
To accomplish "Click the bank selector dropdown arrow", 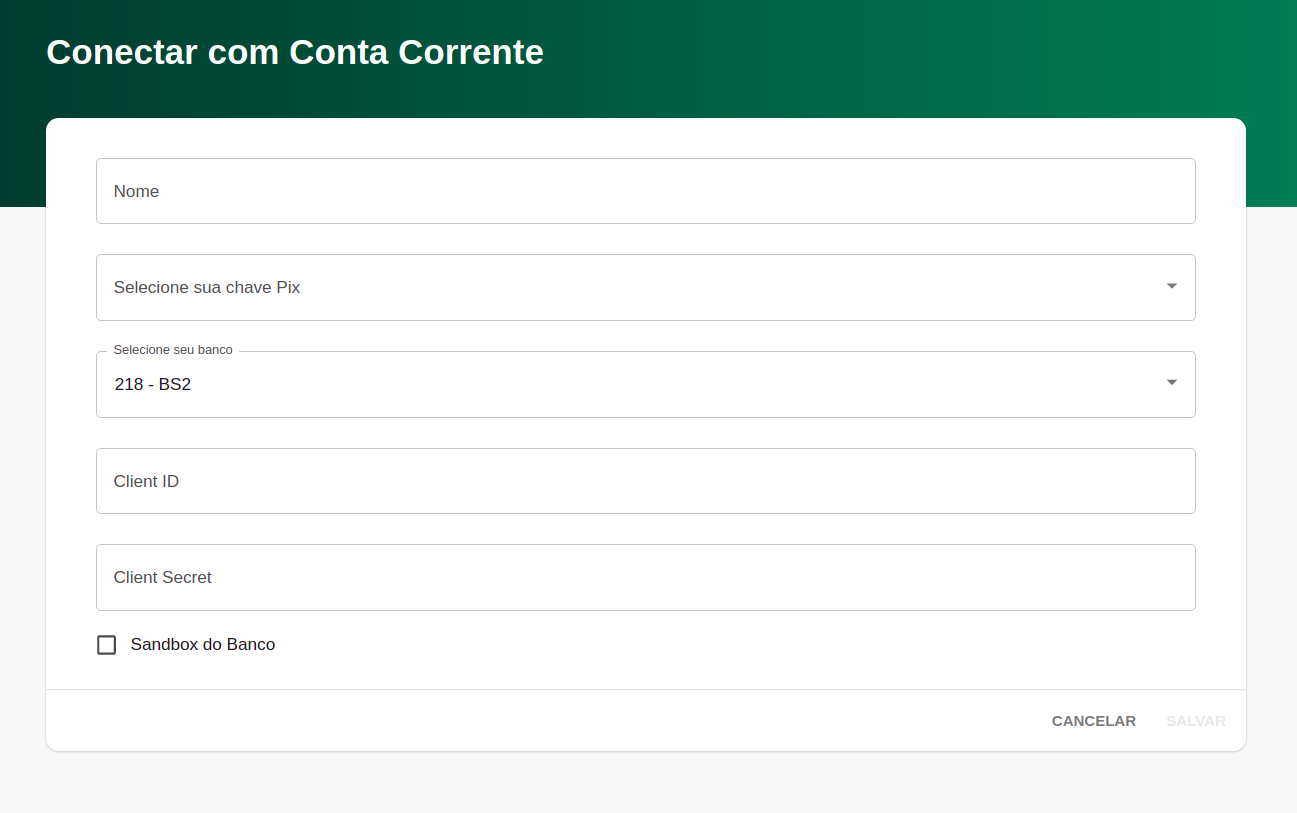I will pyautogui.click(x=1171, y=383).
